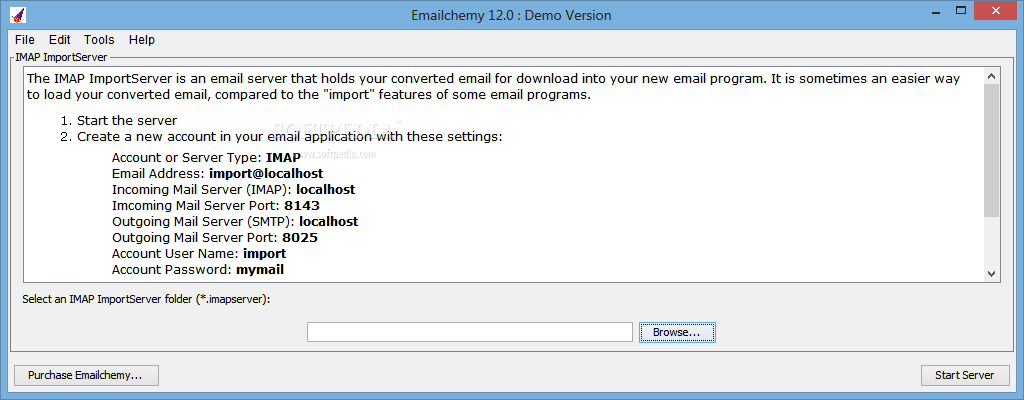Click the scrollbar up arrow in instructions
The width and height of the screenshot is (1024, 400).
pos(991,76)
